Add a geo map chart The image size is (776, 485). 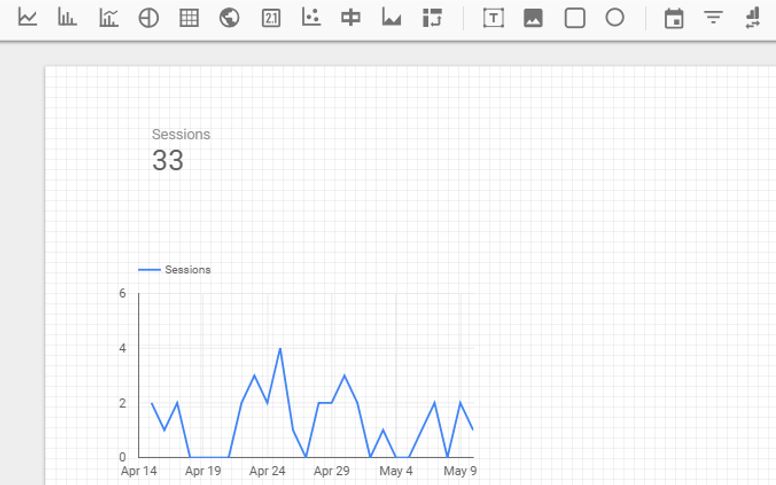pyautogui.click(x=229, y=18)
